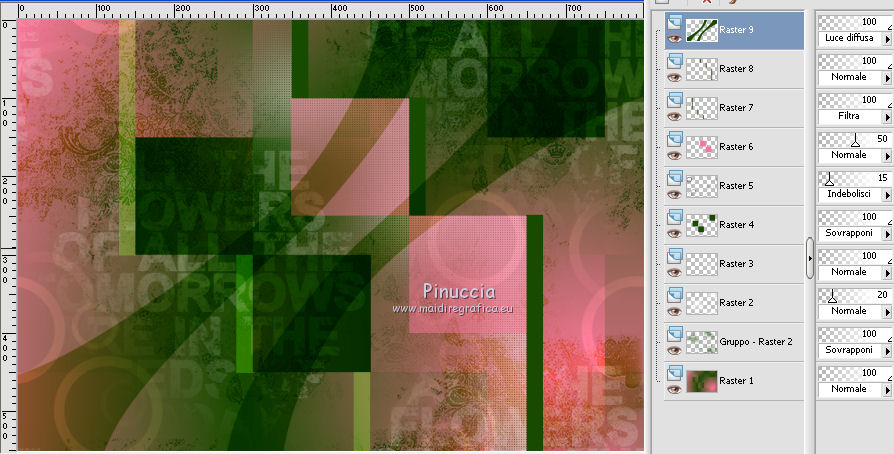Select the layer named Raster 7
Viewport: 894px width, 454px height.
pyautogui.click(x=736, y=108)
